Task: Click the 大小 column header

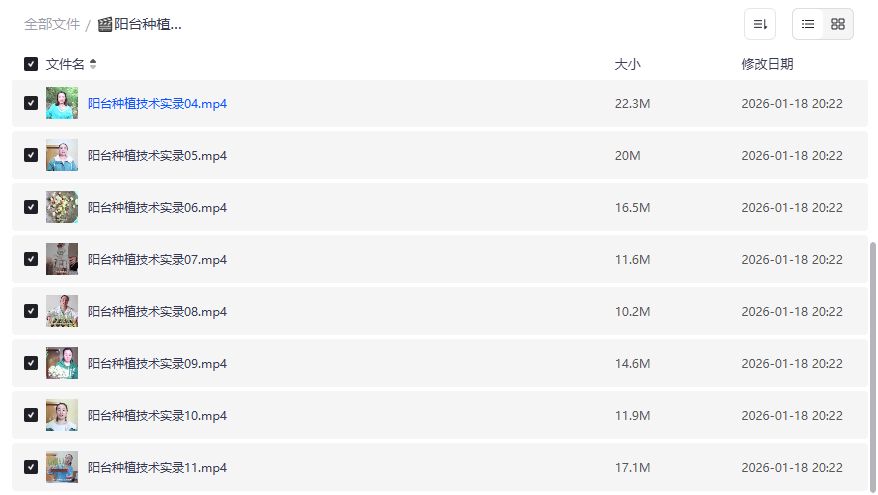Action: pos(627,64)
